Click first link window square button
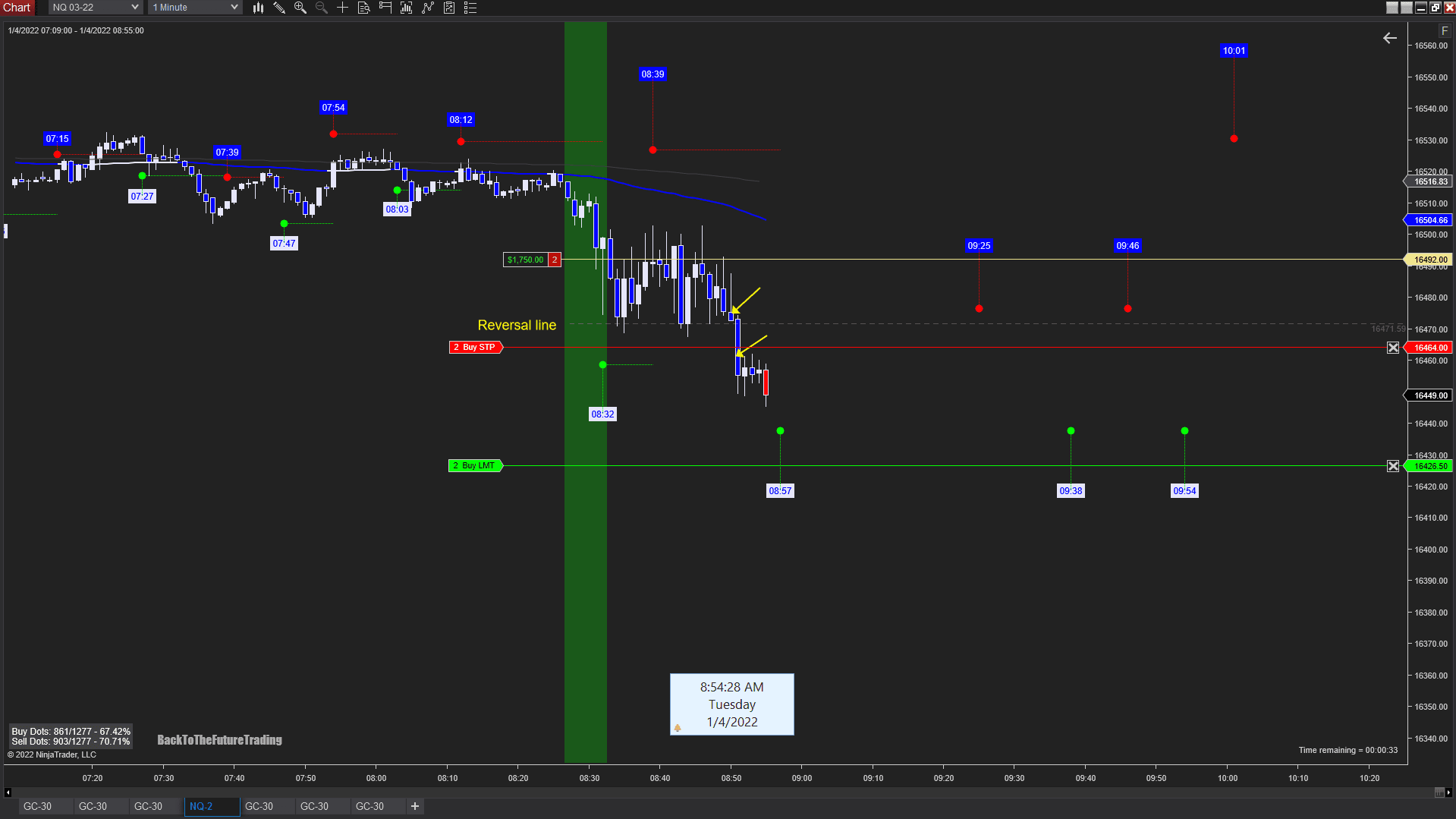1456x819 pixels. pos(1392,8)
